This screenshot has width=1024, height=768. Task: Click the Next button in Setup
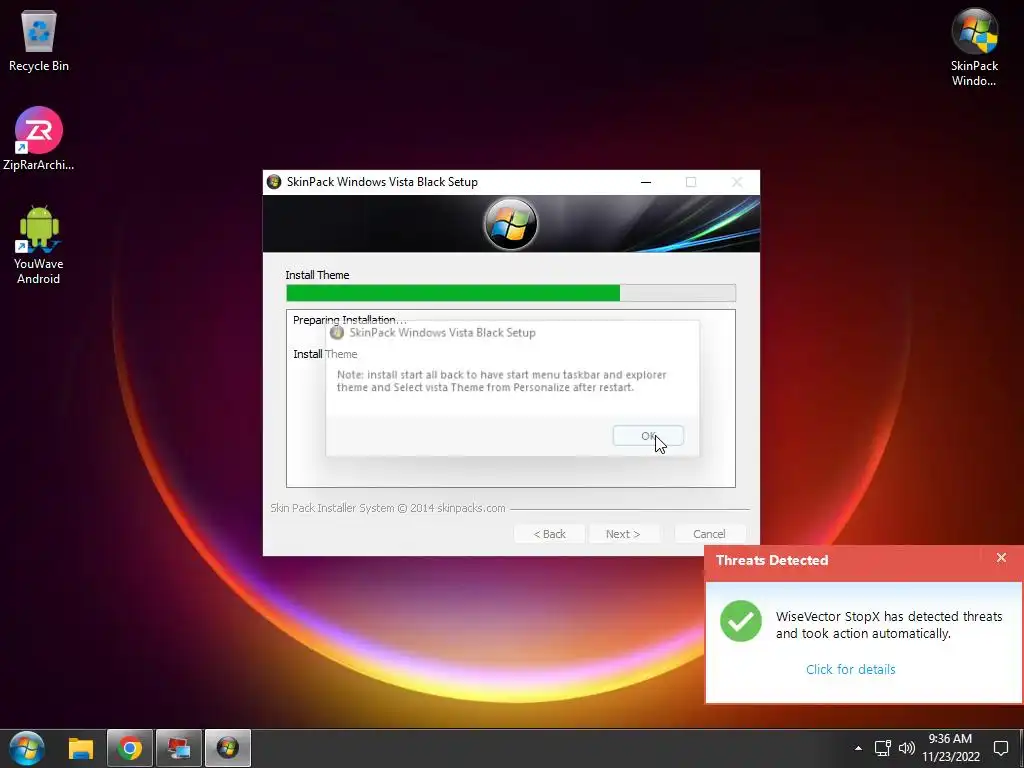coord(623,534)
